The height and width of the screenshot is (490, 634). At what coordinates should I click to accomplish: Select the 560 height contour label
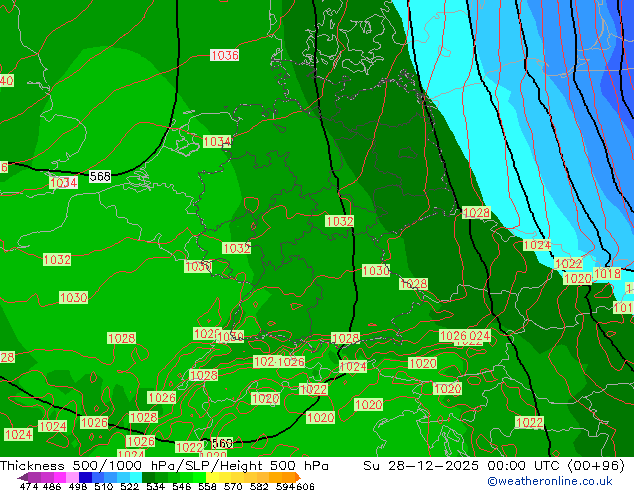222,443
